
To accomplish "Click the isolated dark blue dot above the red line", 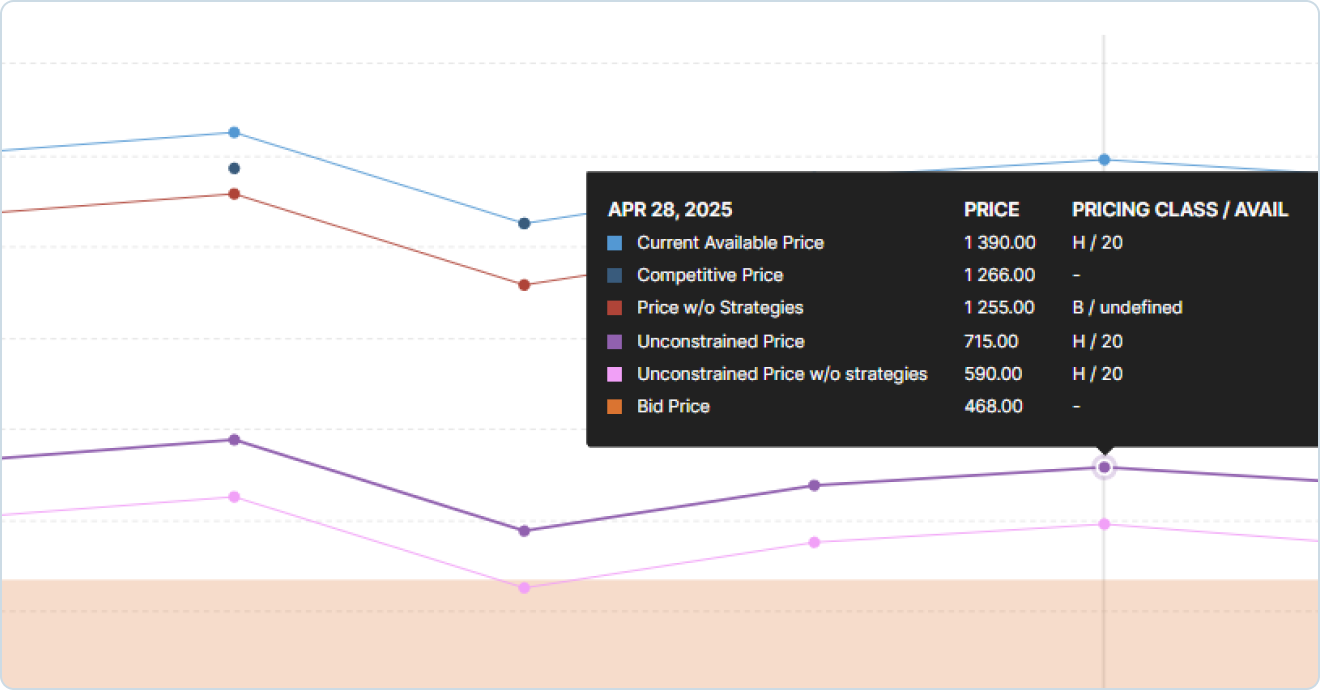I will pyautogui.click(x=234, y=168).
